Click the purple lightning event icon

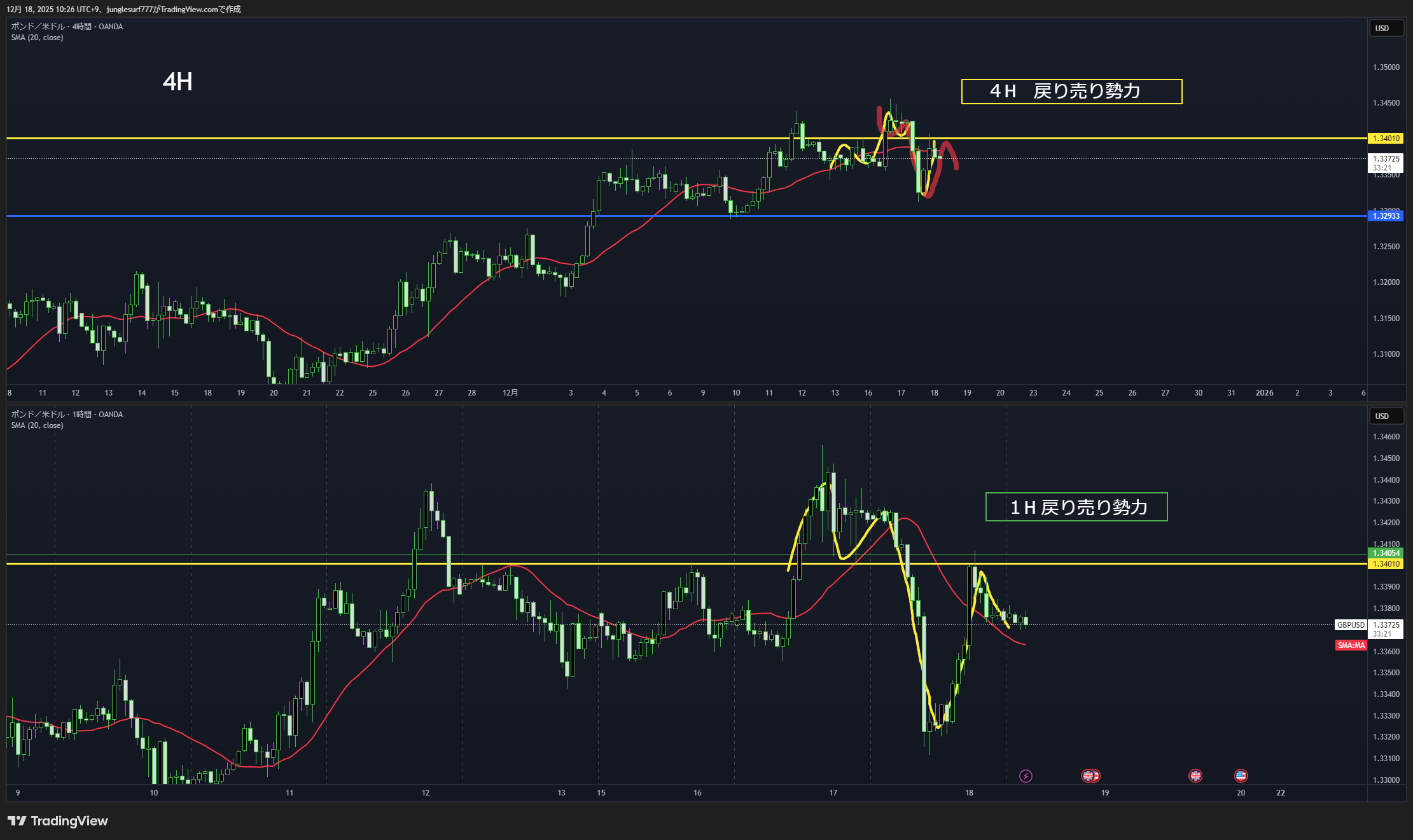pos(1026,776)
